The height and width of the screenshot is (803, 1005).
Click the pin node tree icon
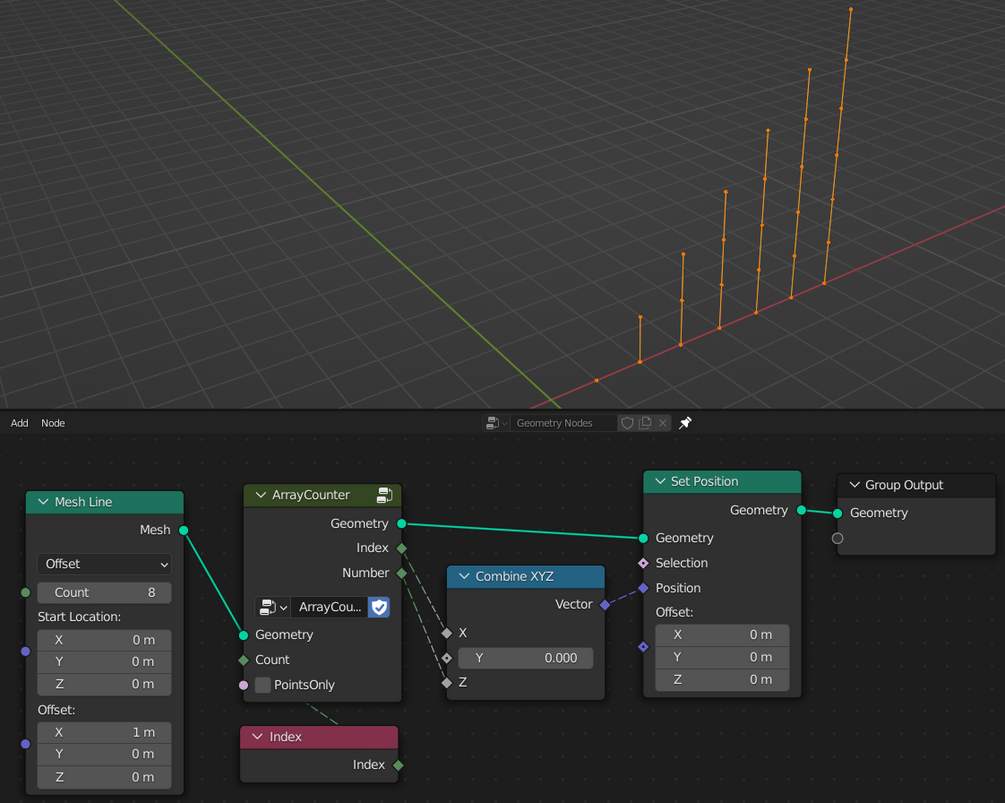[685, 423]
